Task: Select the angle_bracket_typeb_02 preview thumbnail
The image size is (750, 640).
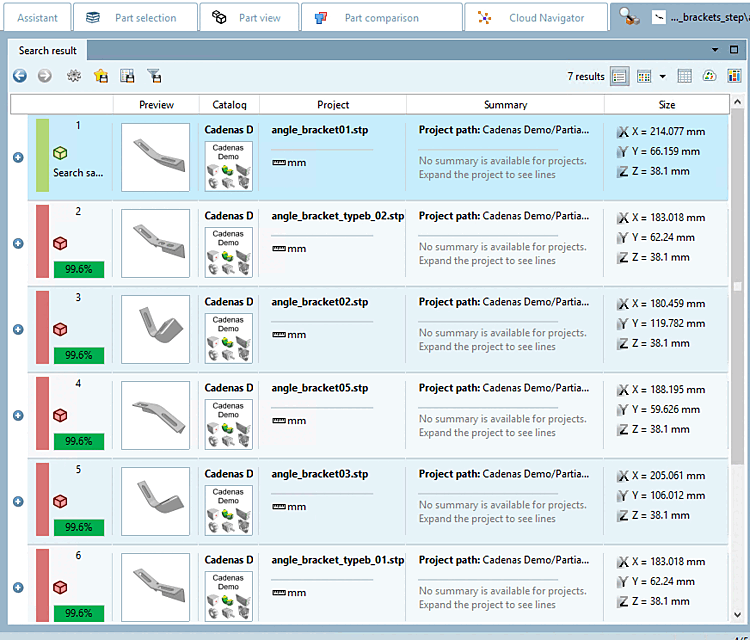Action: 155,243
